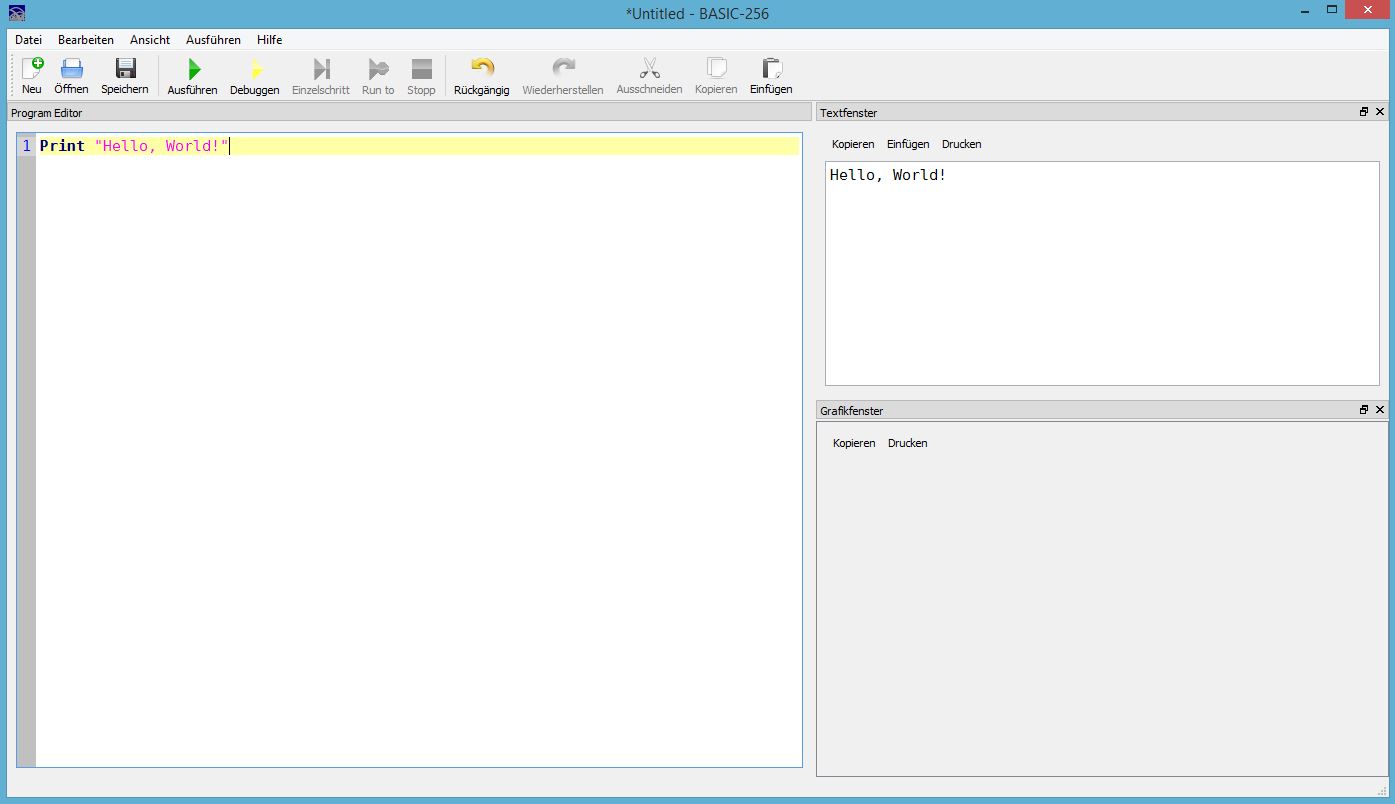Open the Ausführen menu
1395x804 pixels.
click(x=213, y=40)
